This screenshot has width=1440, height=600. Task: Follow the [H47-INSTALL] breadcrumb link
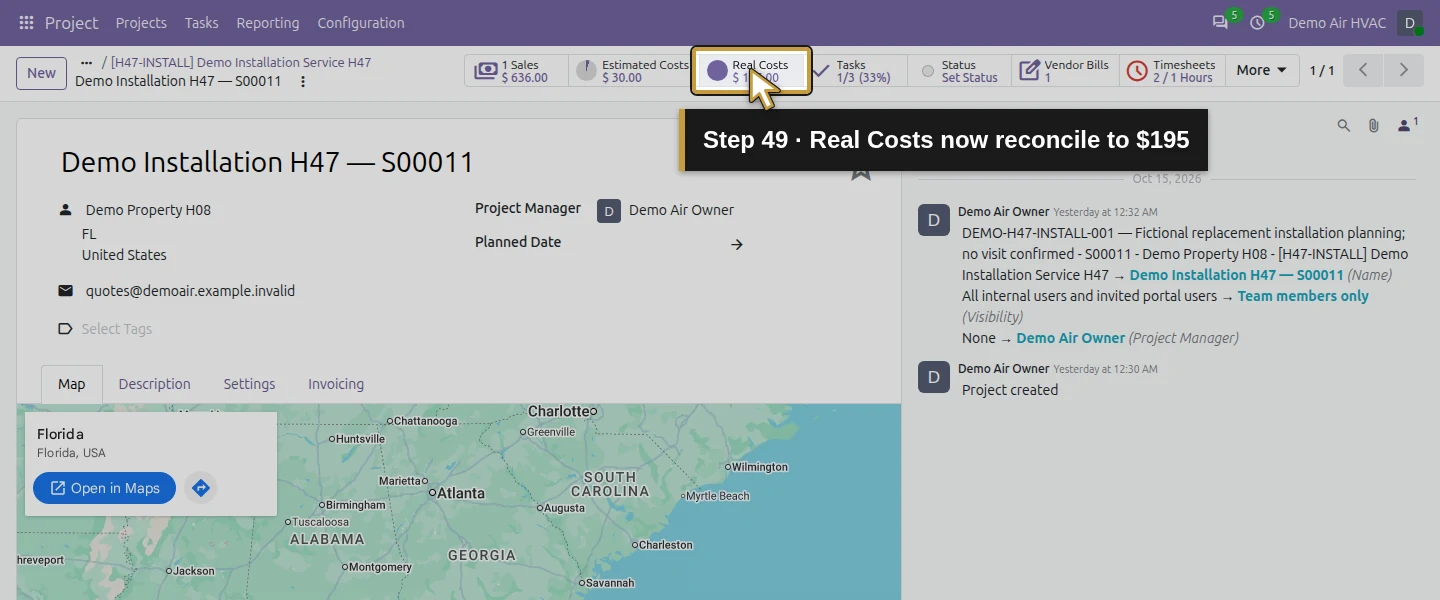[241, 62]
